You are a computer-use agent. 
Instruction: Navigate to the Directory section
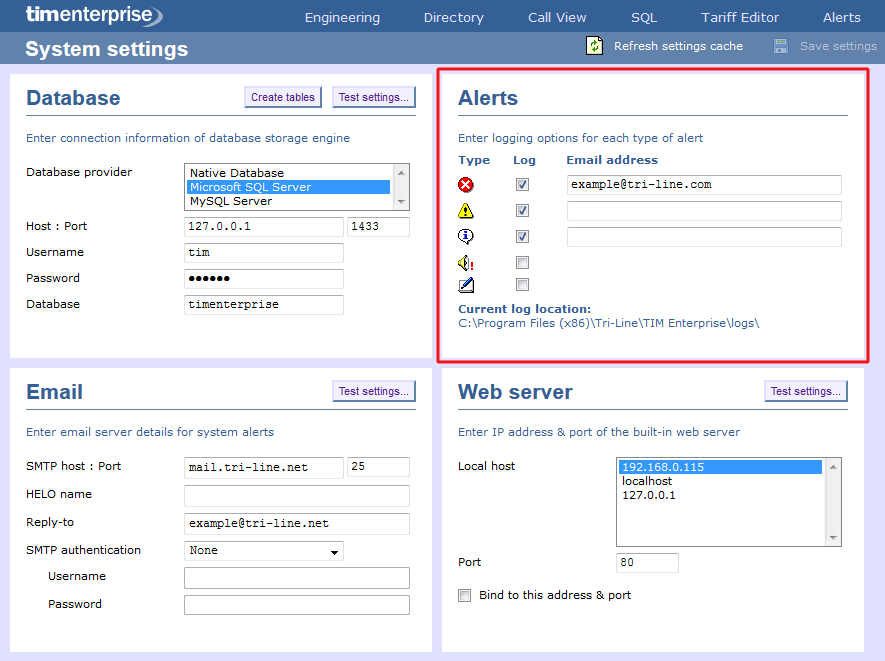point(453,17)
